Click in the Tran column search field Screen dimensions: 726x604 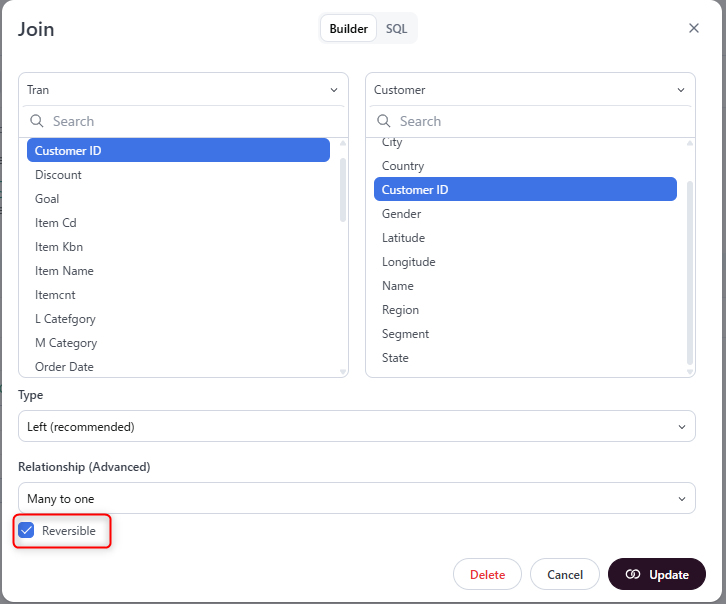(x=190, y=121)
